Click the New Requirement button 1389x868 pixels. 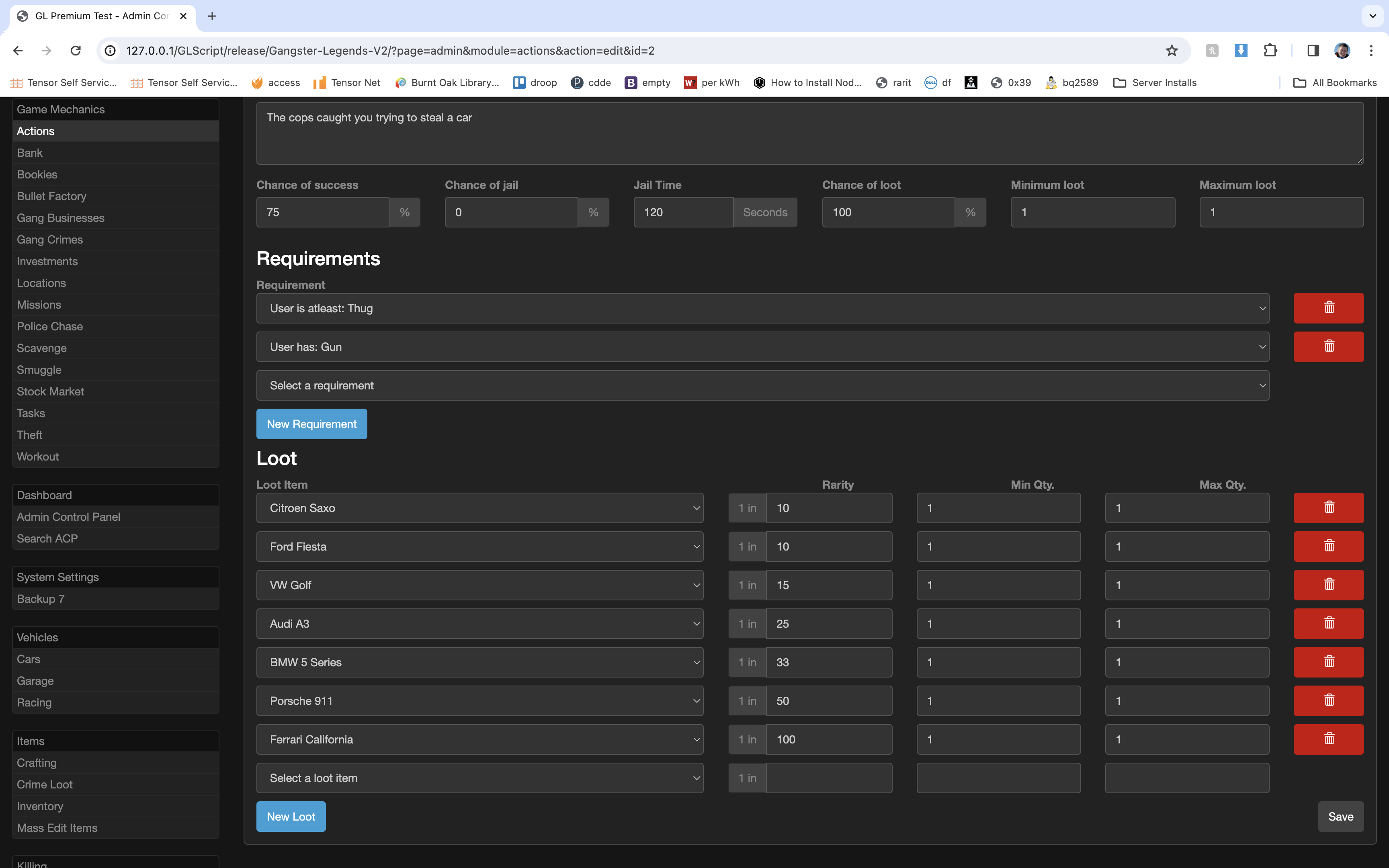[311, 424]
